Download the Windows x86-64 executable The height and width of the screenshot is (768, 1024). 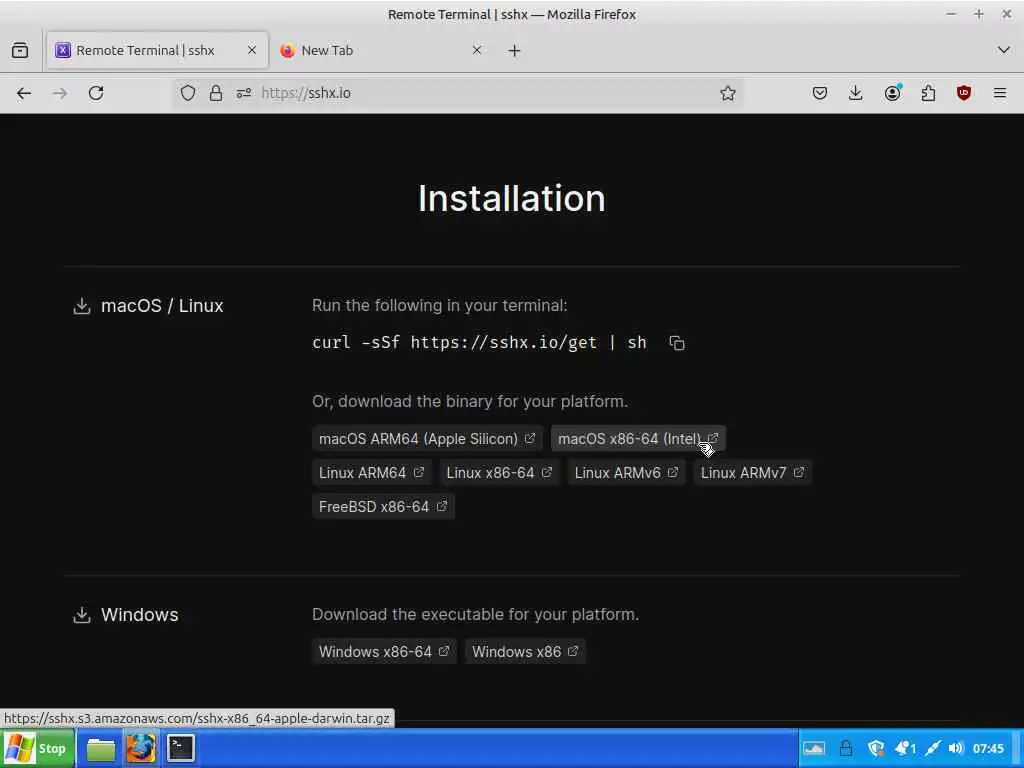384,652
